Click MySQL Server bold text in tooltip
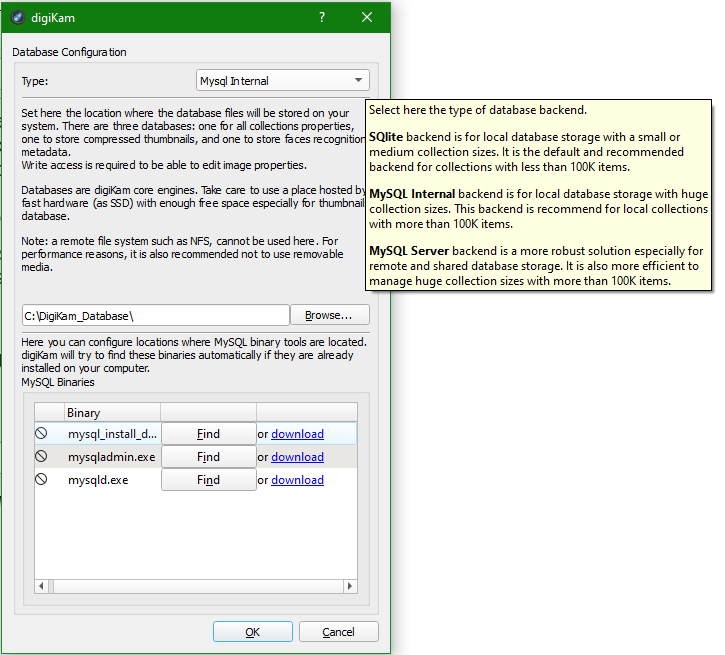The image size is (725, 655). pos(409,251)
